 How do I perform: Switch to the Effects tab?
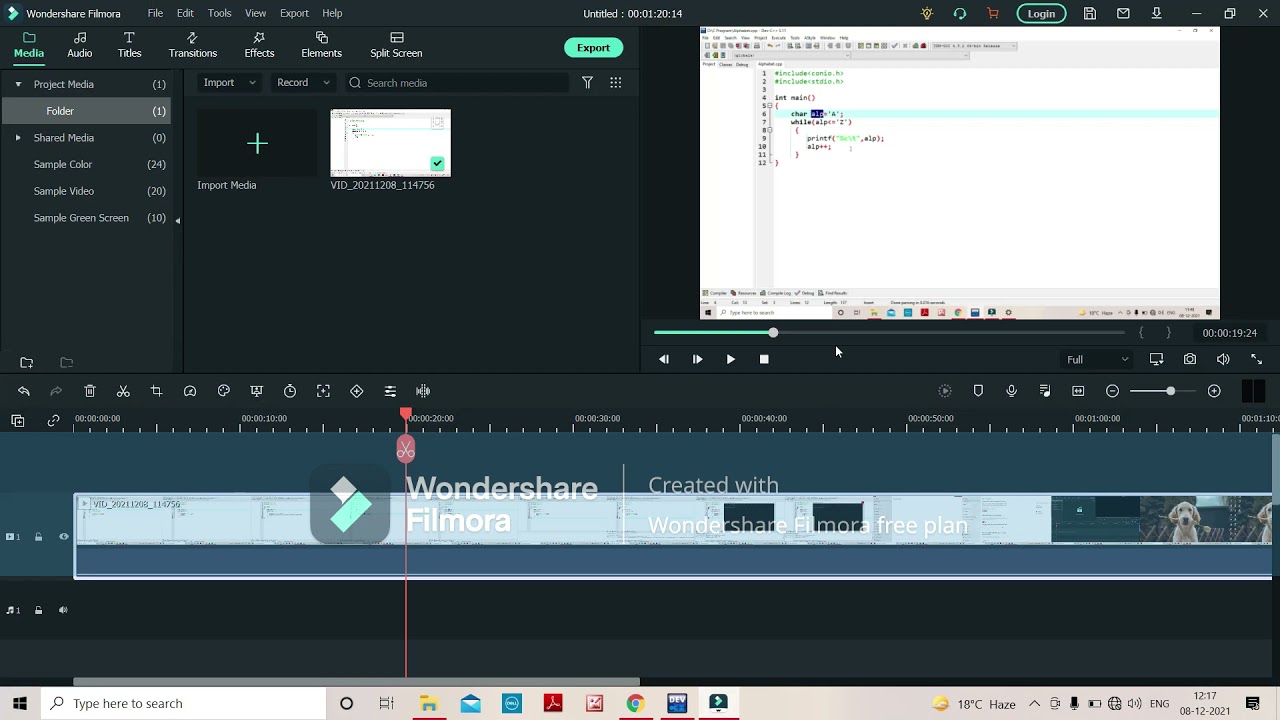tap(259, 45)
